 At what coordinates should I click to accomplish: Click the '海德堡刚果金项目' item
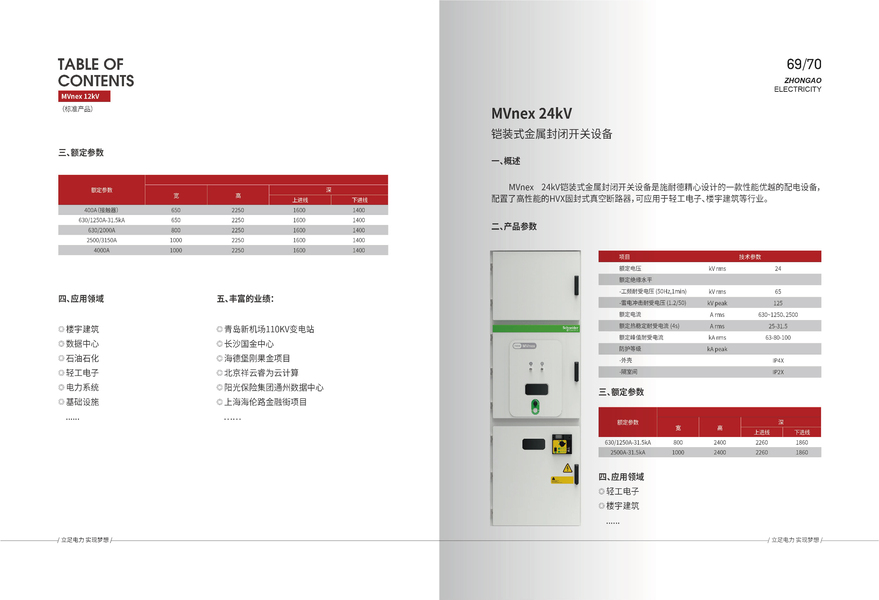pyautogui.click(x=257, y=358)
